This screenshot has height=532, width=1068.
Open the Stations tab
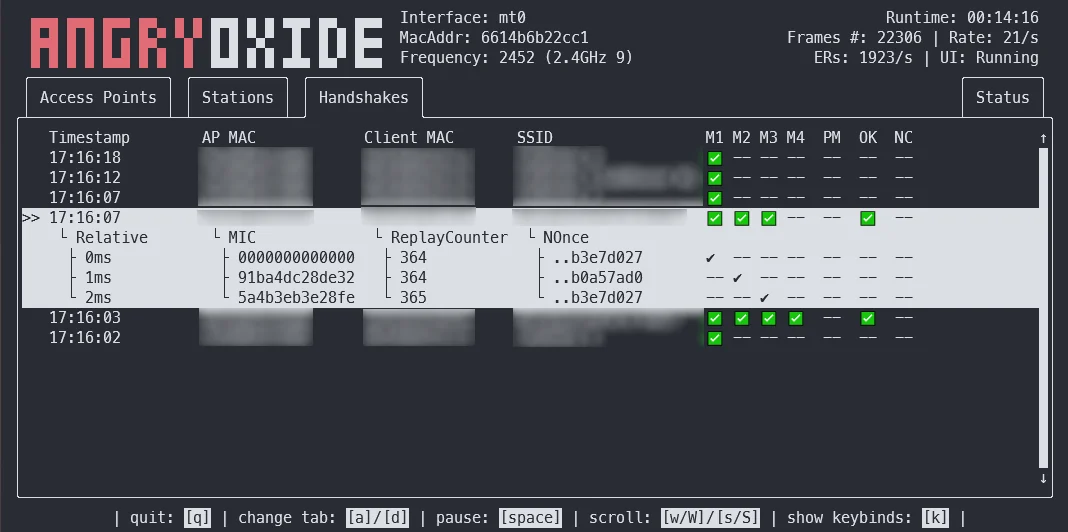click(x=238, y=97)
